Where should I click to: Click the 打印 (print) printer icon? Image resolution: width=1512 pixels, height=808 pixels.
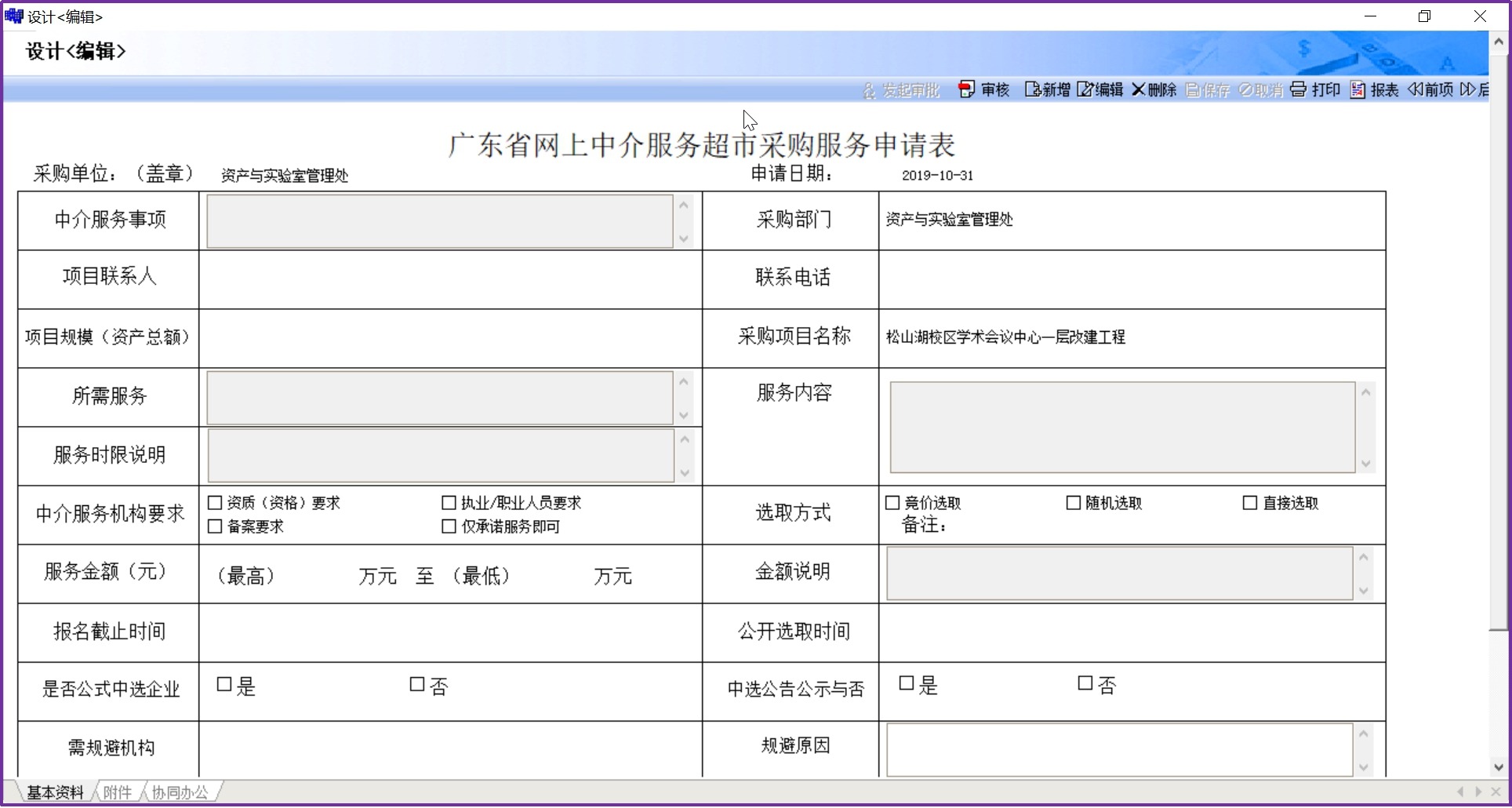[x=1298, y=89]
